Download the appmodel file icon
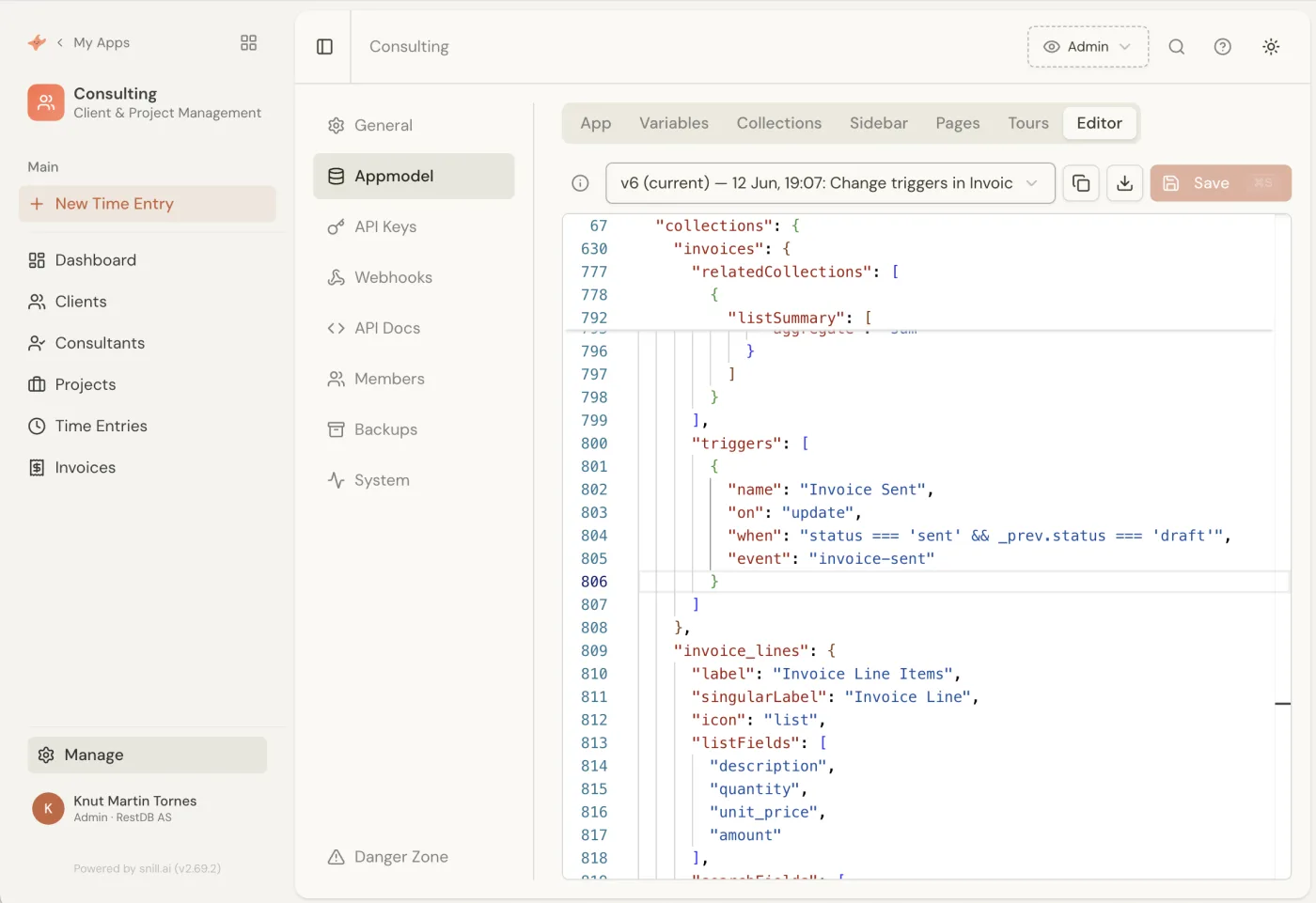1316x903 pixels. click(1124, 183)
